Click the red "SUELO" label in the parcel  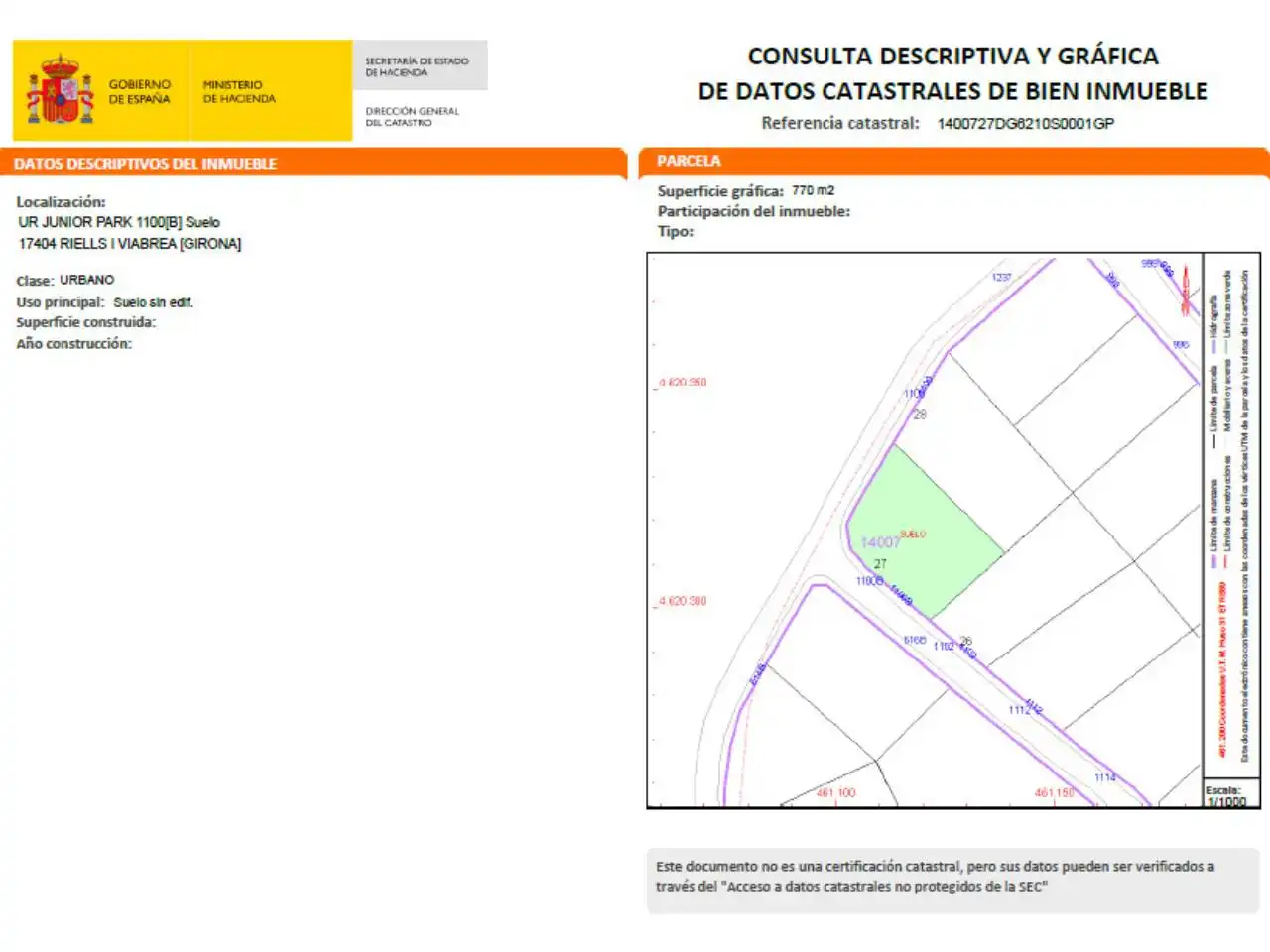(913, 535)
